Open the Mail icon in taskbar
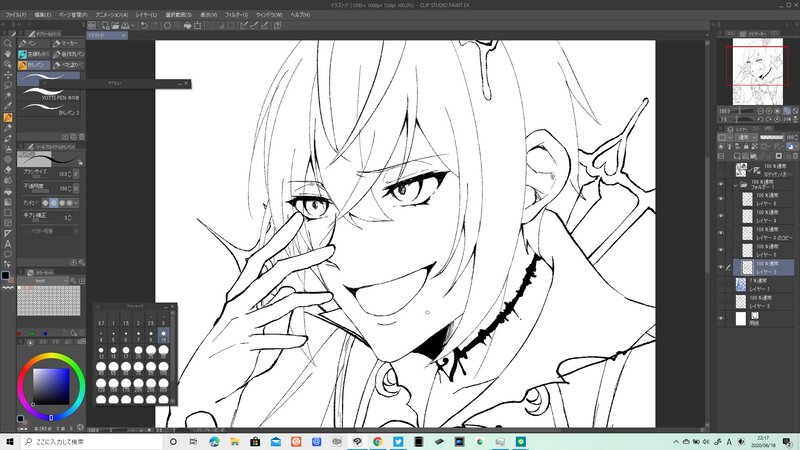Screen dimensions: 800x450 [276, 441]
